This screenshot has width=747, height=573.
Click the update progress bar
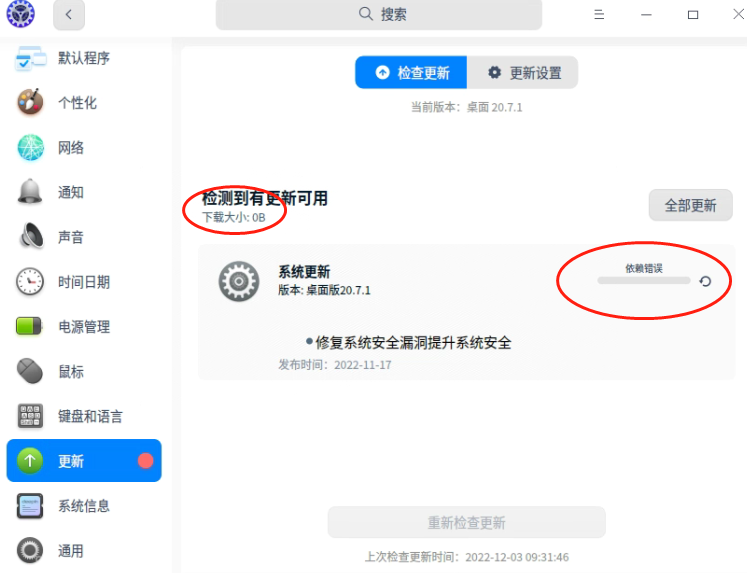click(x=644, y=281)
